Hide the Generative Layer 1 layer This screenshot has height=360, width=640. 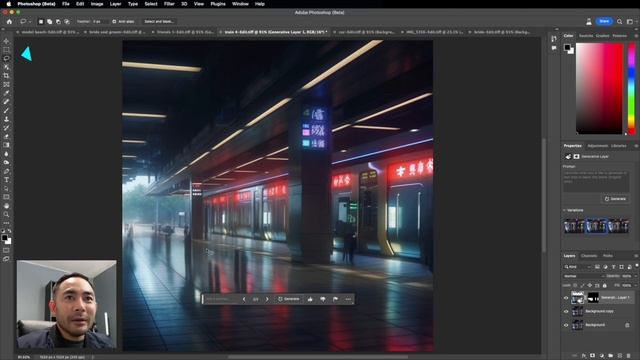566,298
